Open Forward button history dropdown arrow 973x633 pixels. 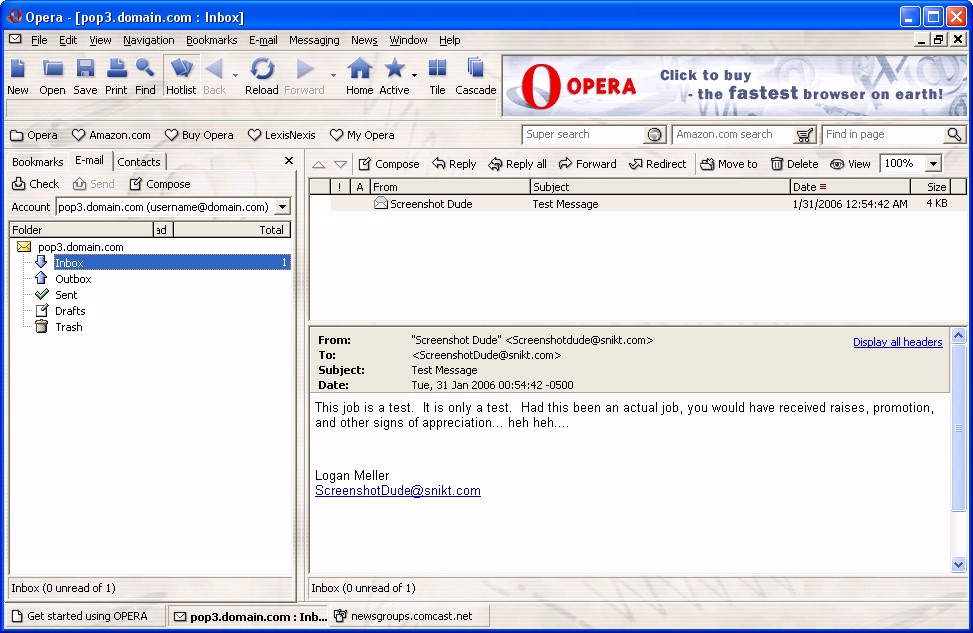click(333, 76)
